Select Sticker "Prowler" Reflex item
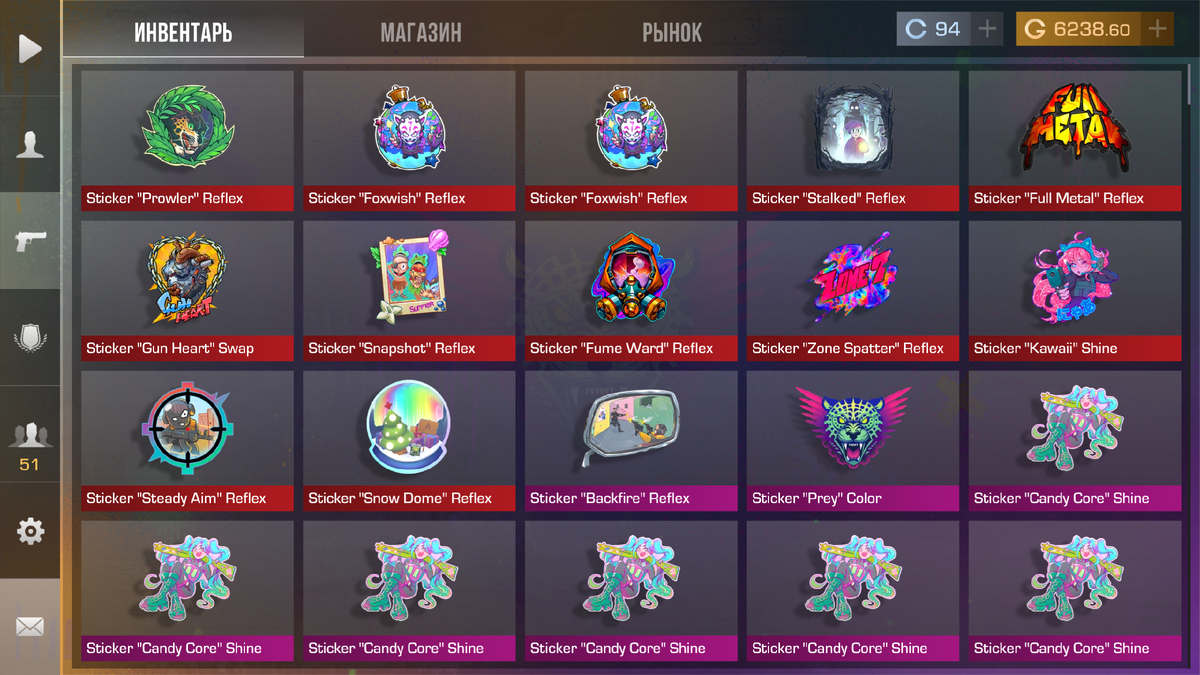 click(x=187, y=141)
